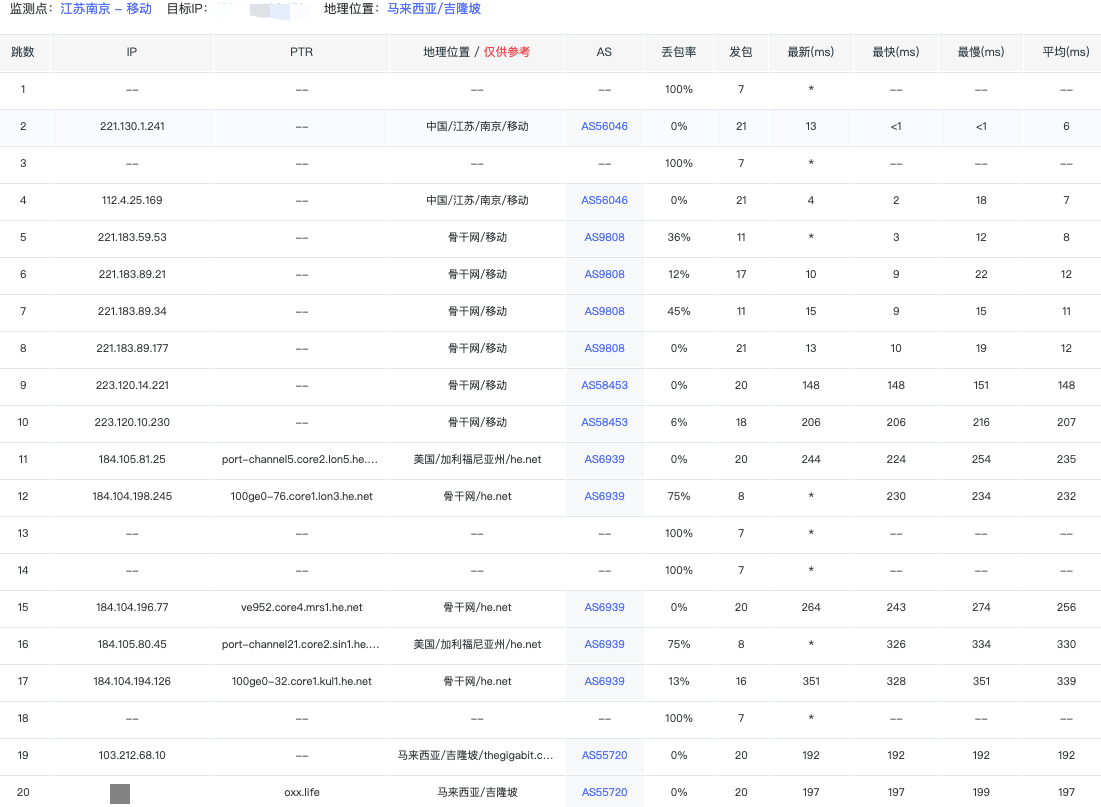Click the 最慢(ms) column header
Viewport: 1101px width, 807px height.
tap(981, 52)
